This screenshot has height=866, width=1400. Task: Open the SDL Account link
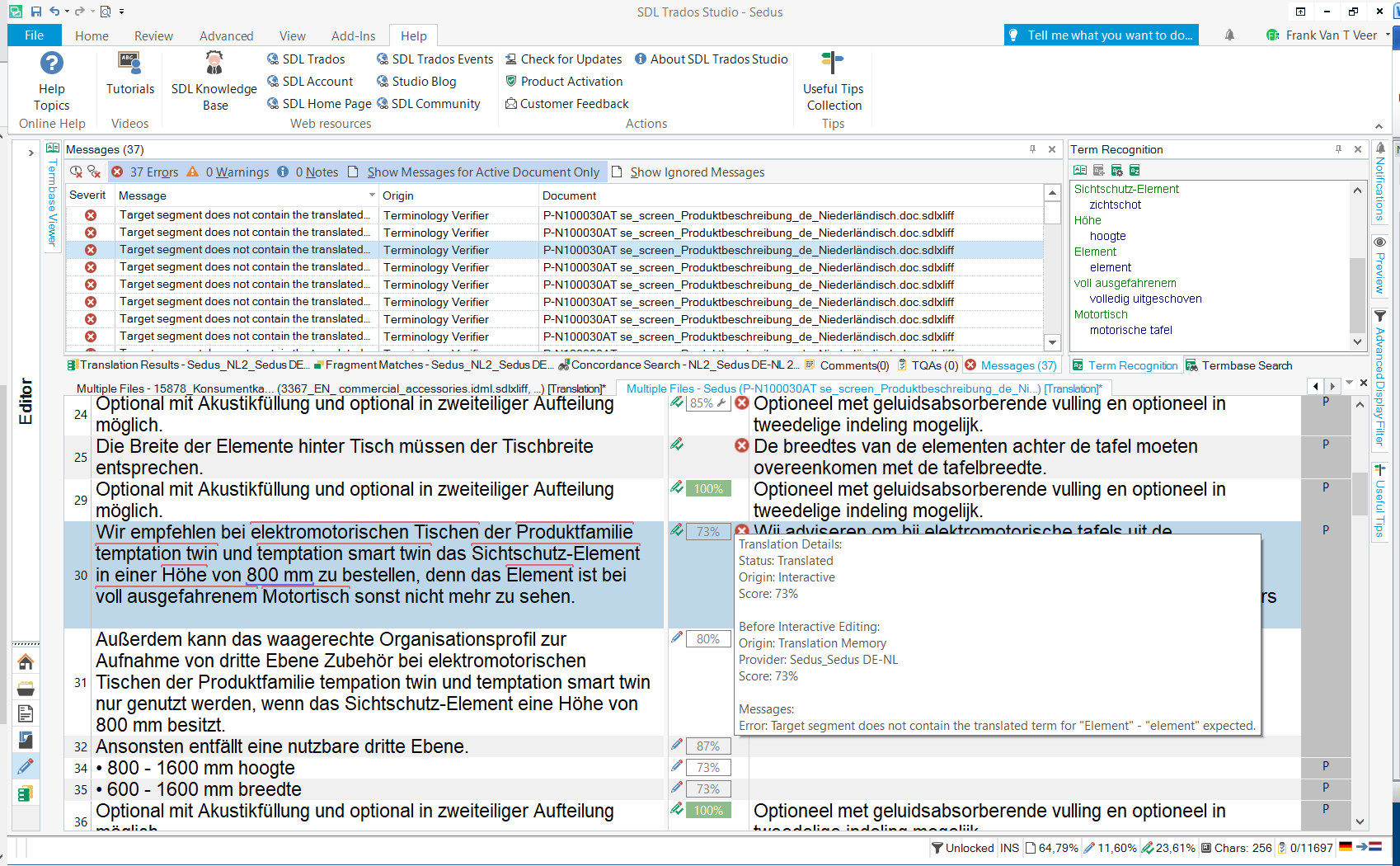point(310,82)
